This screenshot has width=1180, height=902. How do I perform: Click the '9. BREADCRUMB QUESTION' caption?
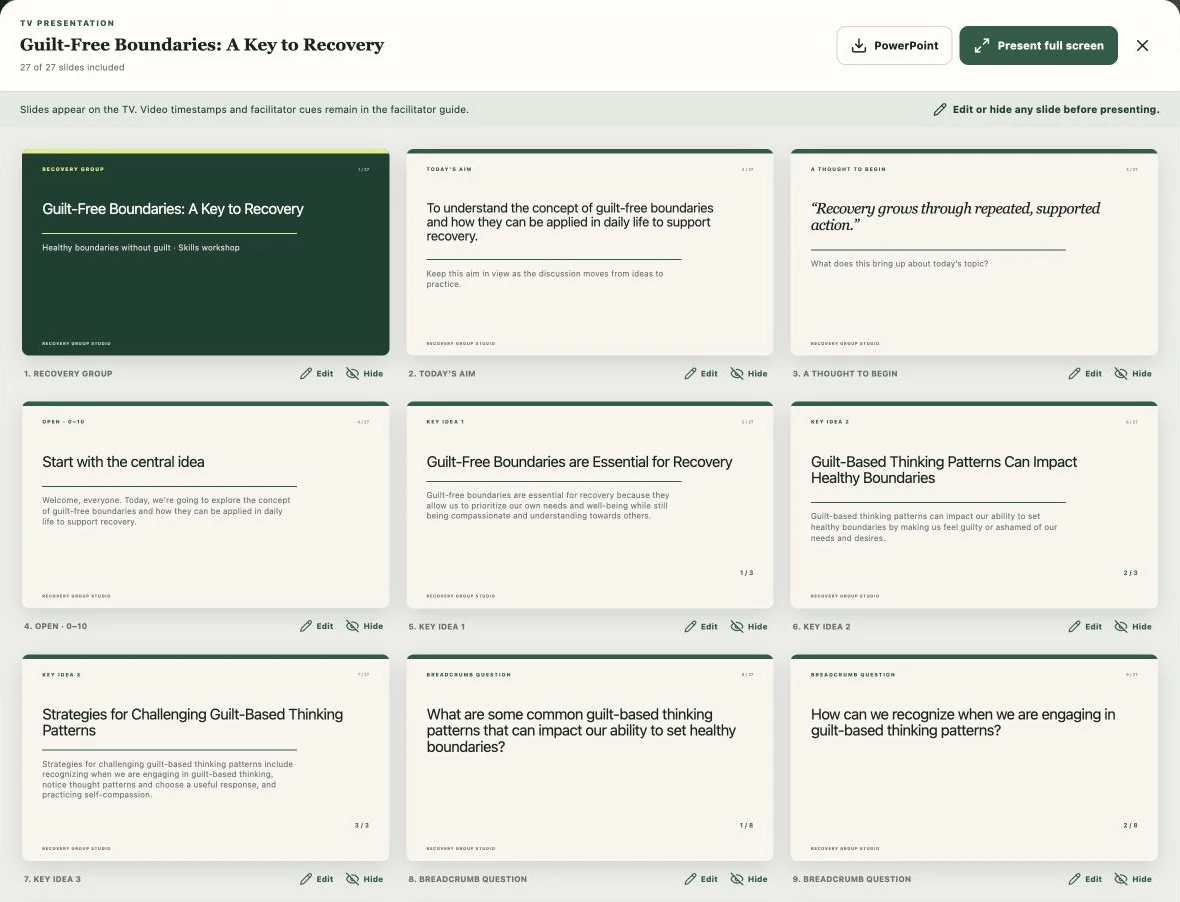click(852, 879)
